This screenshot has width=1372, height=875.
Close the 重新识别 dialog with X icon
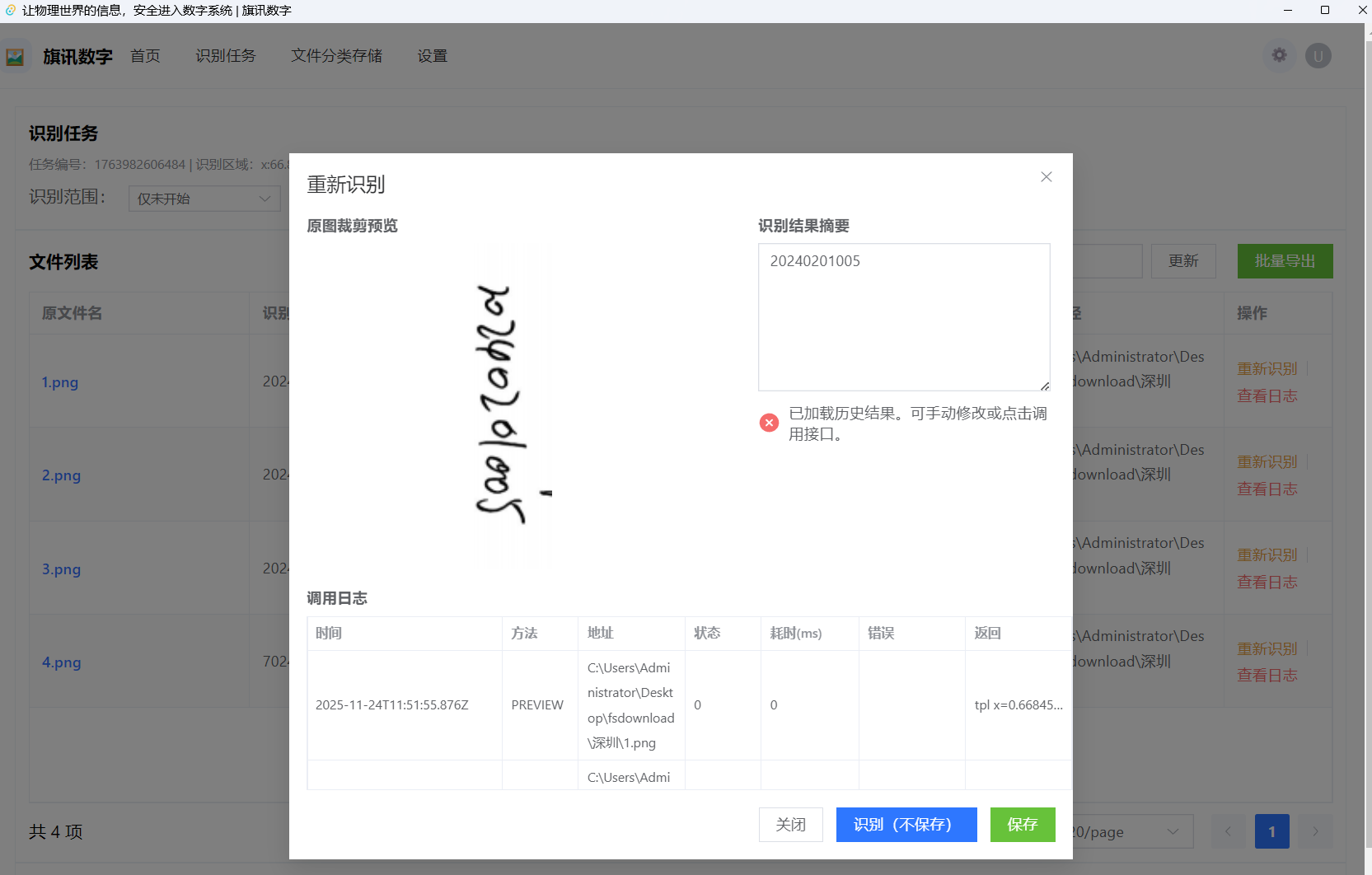click(1046, 177)
